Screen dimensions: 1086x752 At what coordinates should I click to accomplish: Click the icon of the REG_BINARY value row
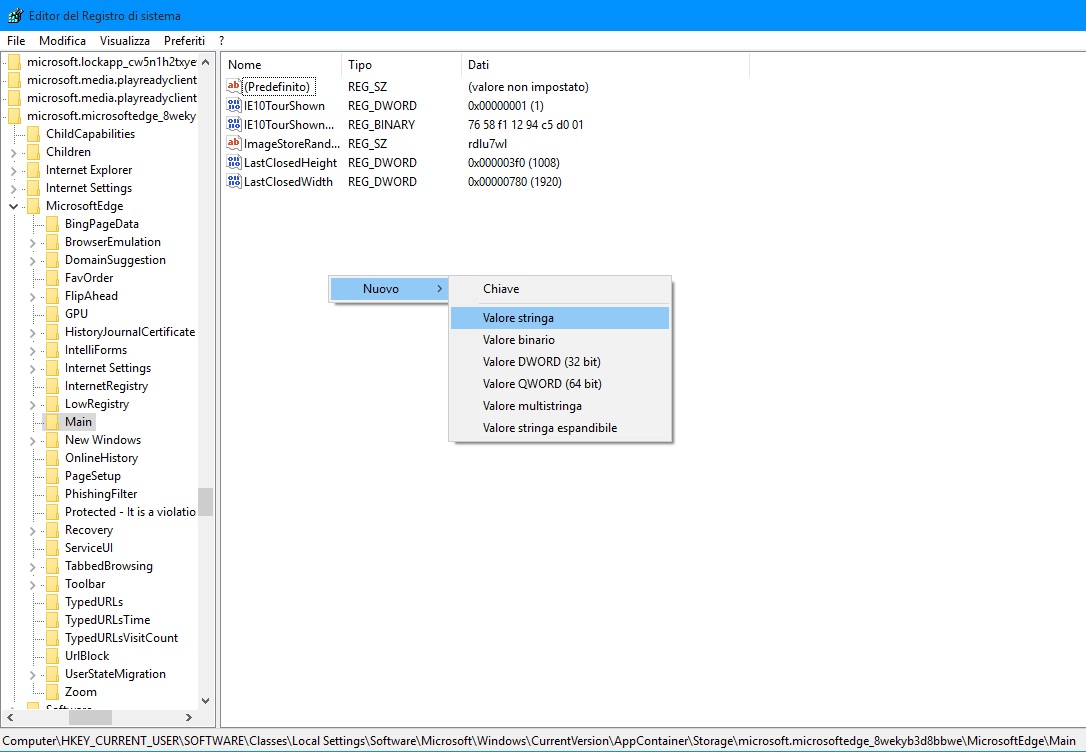tap(233, 125)
